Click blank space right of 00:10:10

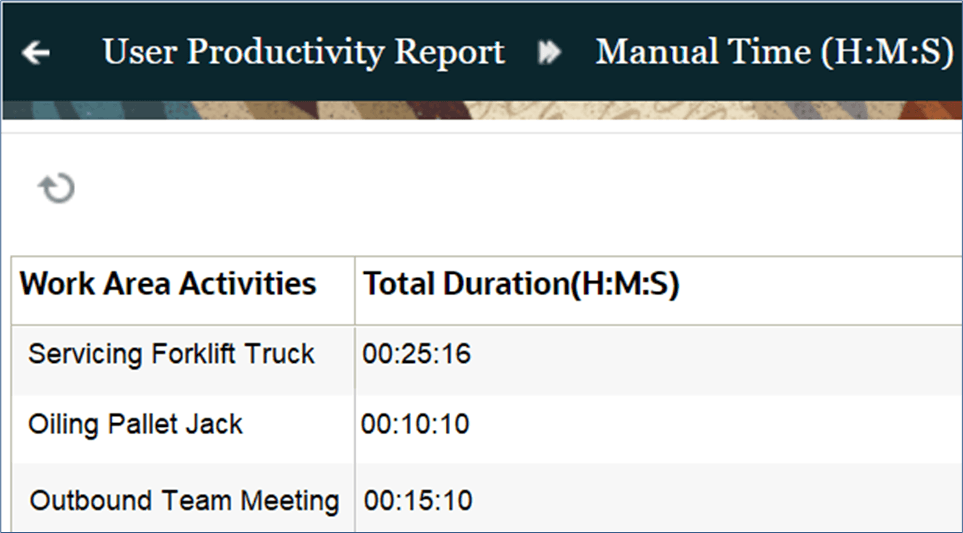(700, 425)
